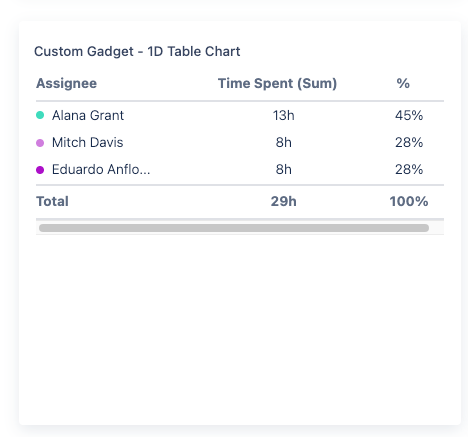Click the Total row label
This screenshot has width=468, height=437.
coord(52,201)
